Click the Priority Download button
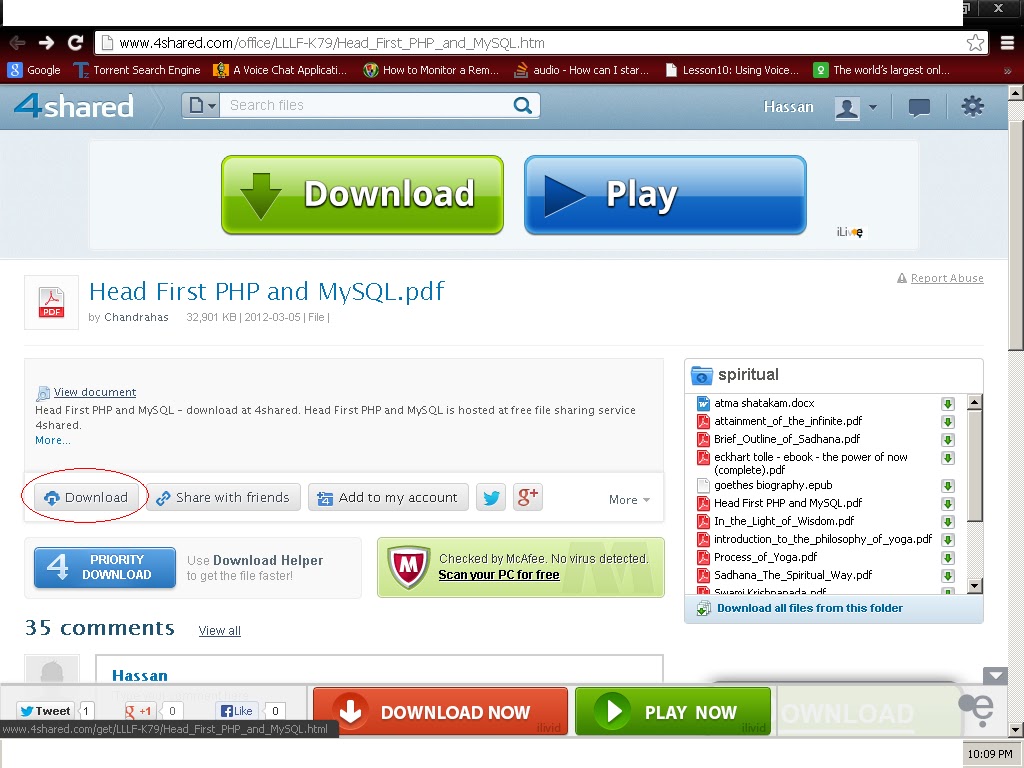The height and width of the screenshot is (768, 1024). (x=105, y=568)
